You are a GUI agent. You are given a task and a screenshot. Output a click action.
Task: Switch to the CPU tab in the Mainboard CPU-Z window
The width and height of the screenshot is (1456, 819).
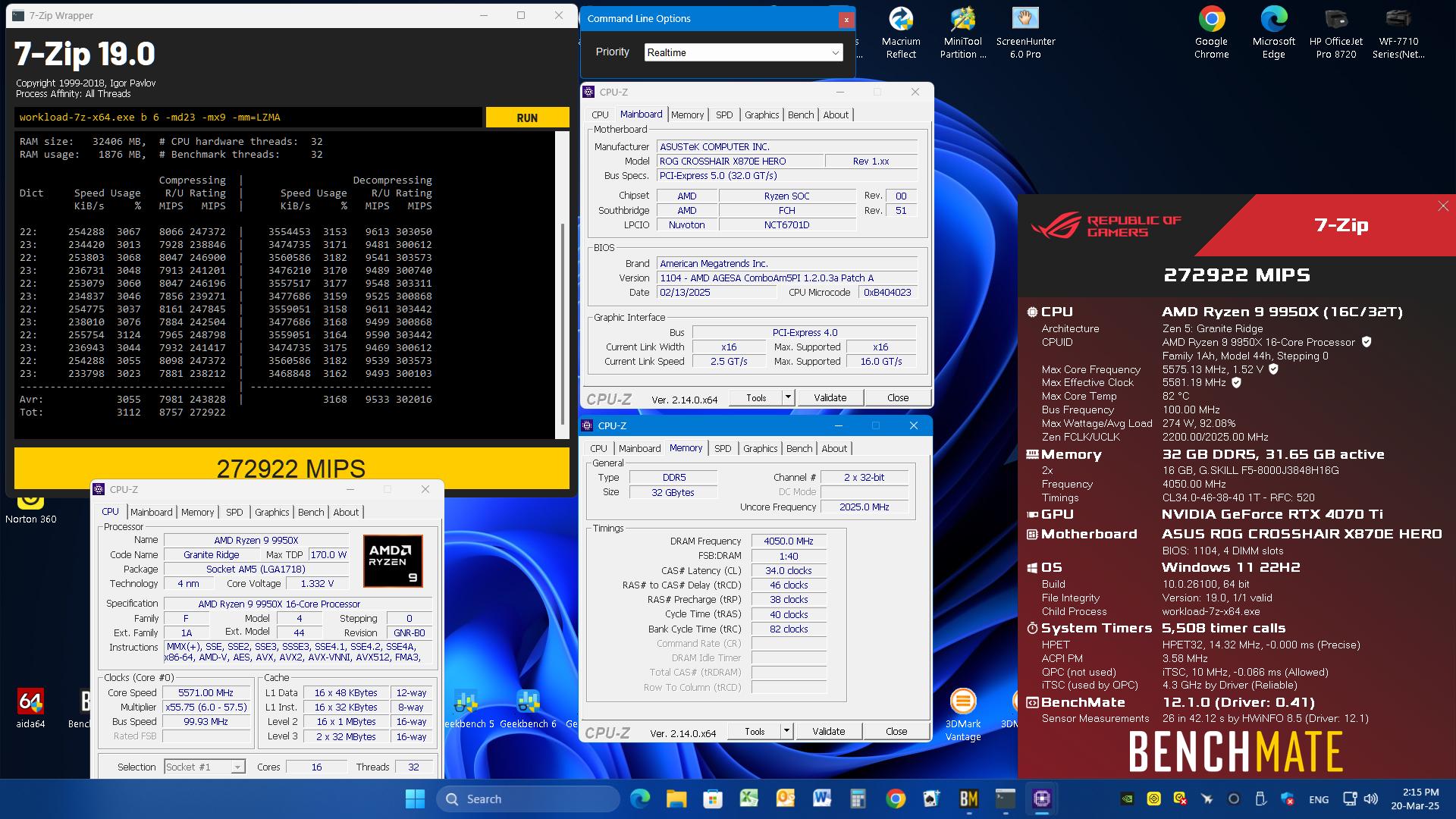tap(600, 115)
